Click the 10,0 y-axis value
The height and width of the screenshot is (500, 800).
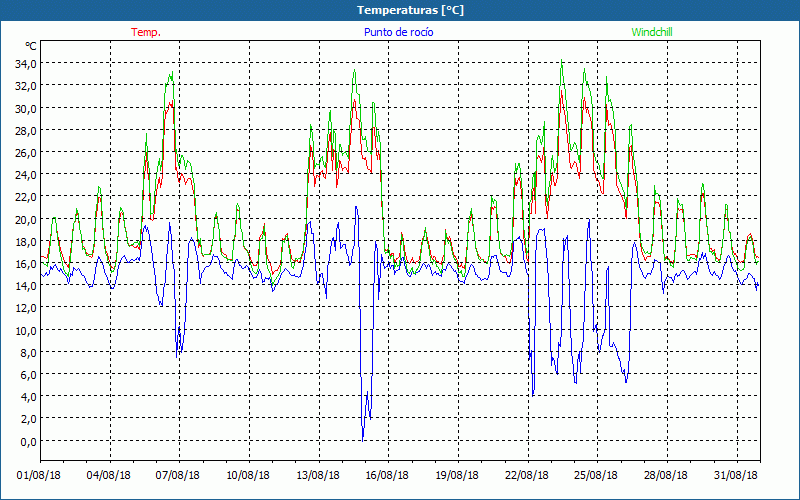coord(28,331)
